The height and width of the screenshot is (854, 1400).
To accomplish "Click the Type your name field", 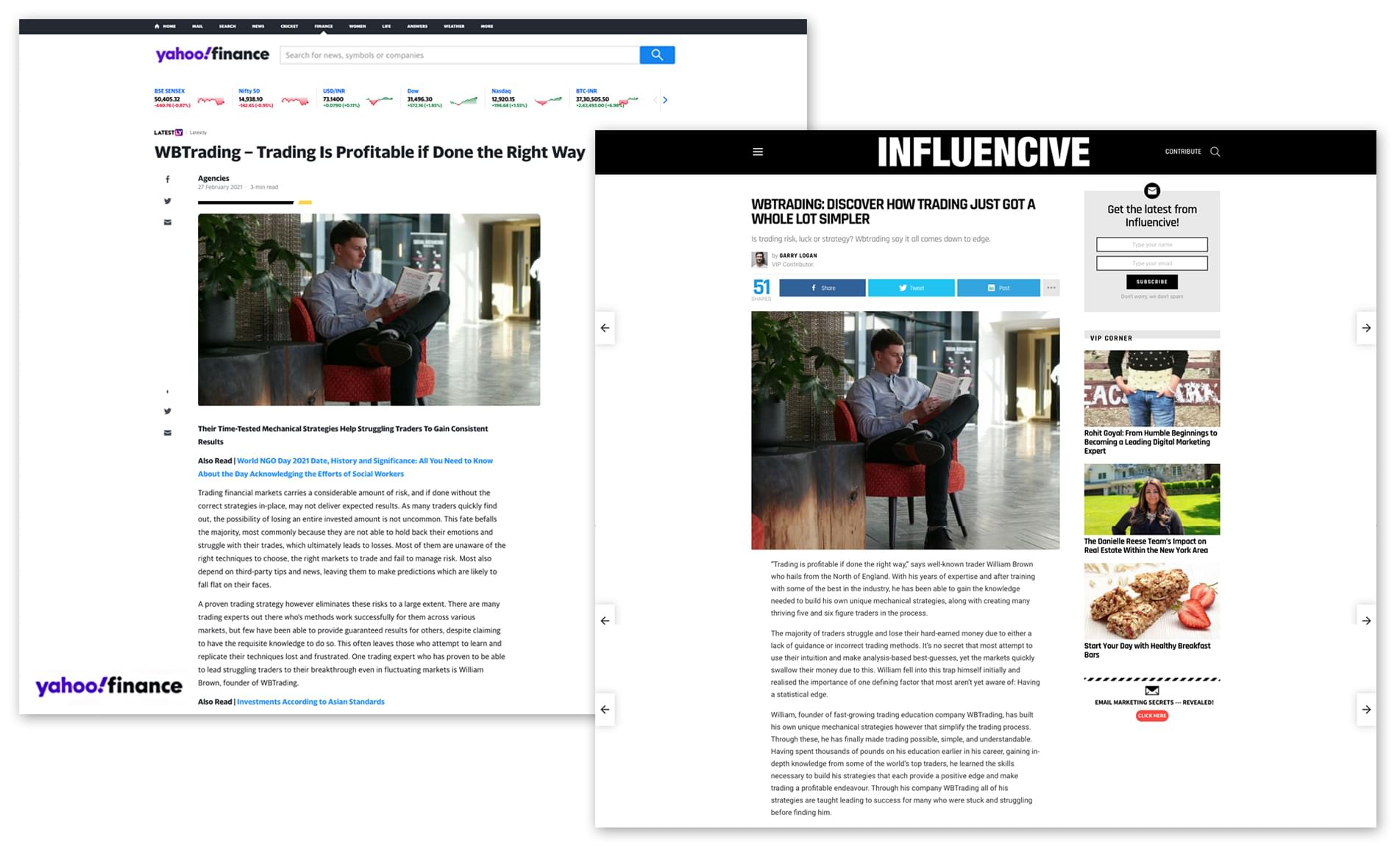I will 1152,245.
